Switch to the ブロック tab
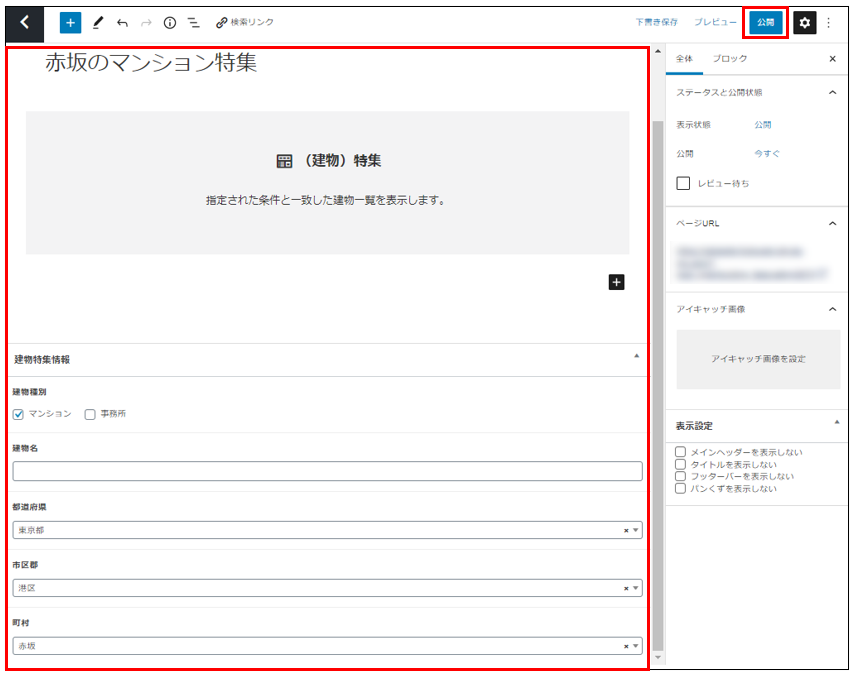The height and width of the screenshot is (677, 856). [x=730, y=59]
